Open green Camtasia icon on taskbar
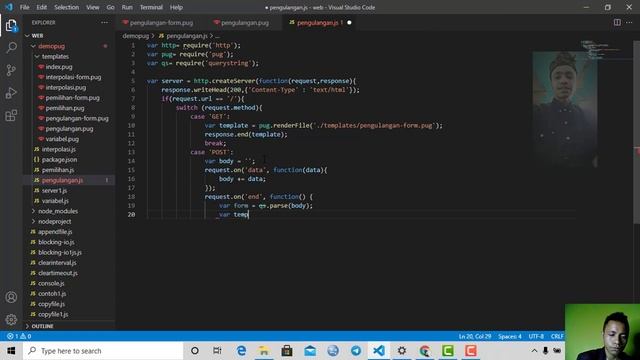 (448, 351)
